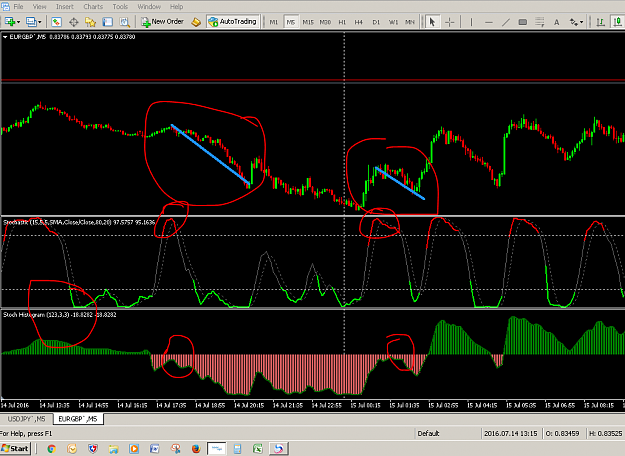Open Word from taskbar
Viewport: 625px width, 456px height.
[154, 449]
